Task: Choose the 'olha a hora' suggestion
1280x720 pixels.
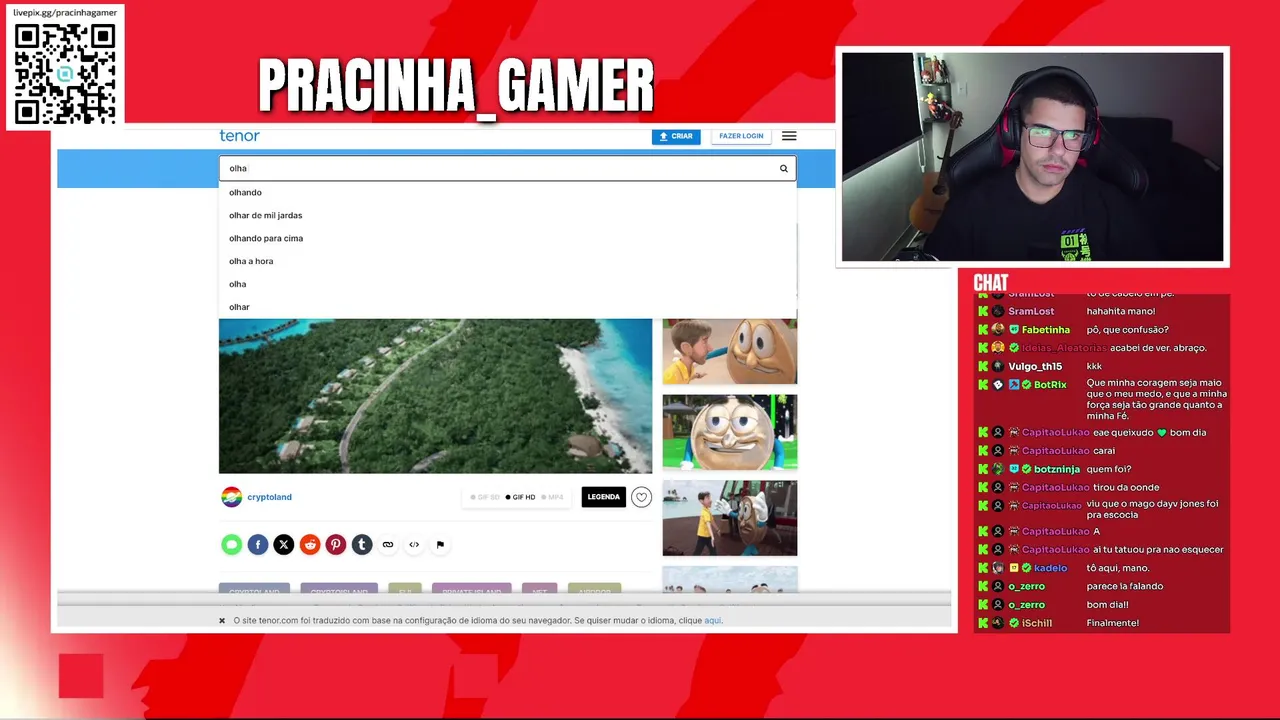Action: point(508,261)
